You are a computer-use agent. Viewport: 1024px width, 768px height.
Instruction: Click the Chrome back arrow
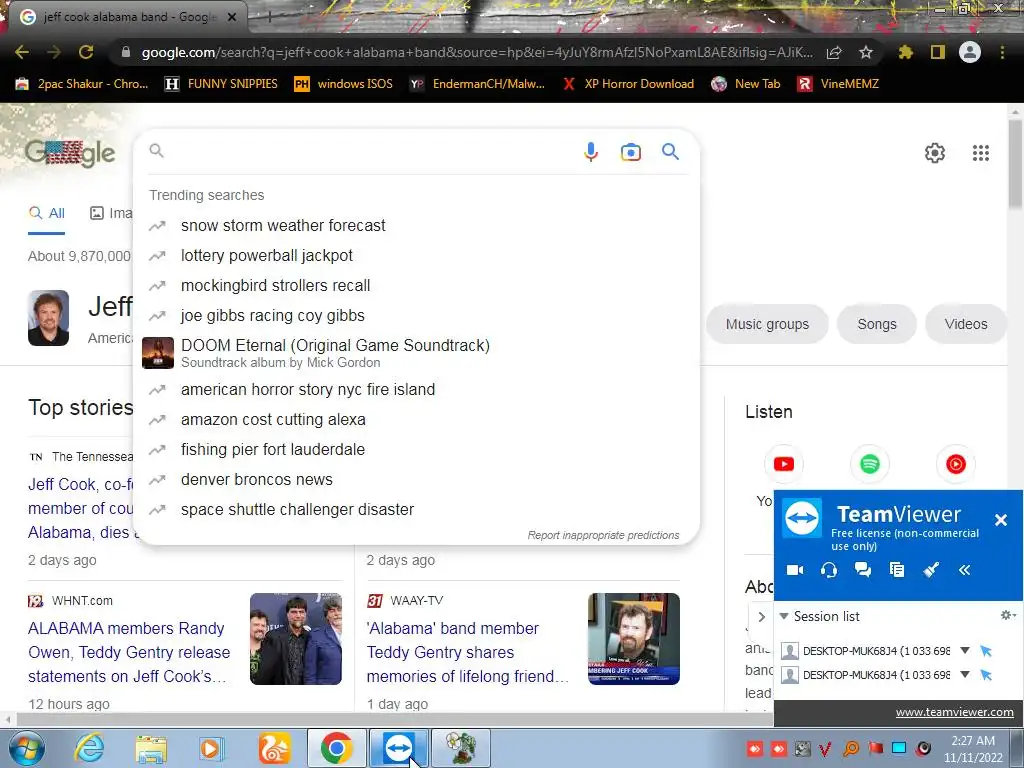[x=22, y=52]
